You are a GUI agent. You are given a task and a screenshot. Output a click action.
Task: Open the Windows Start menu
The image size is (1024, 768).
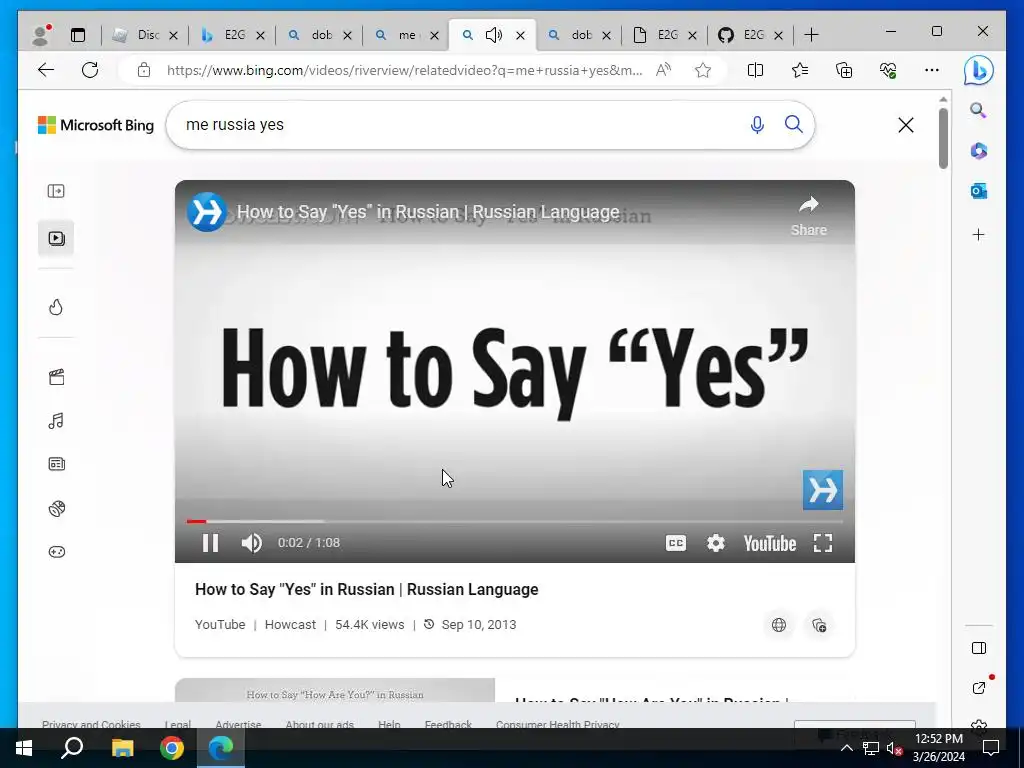click(24, 748)
